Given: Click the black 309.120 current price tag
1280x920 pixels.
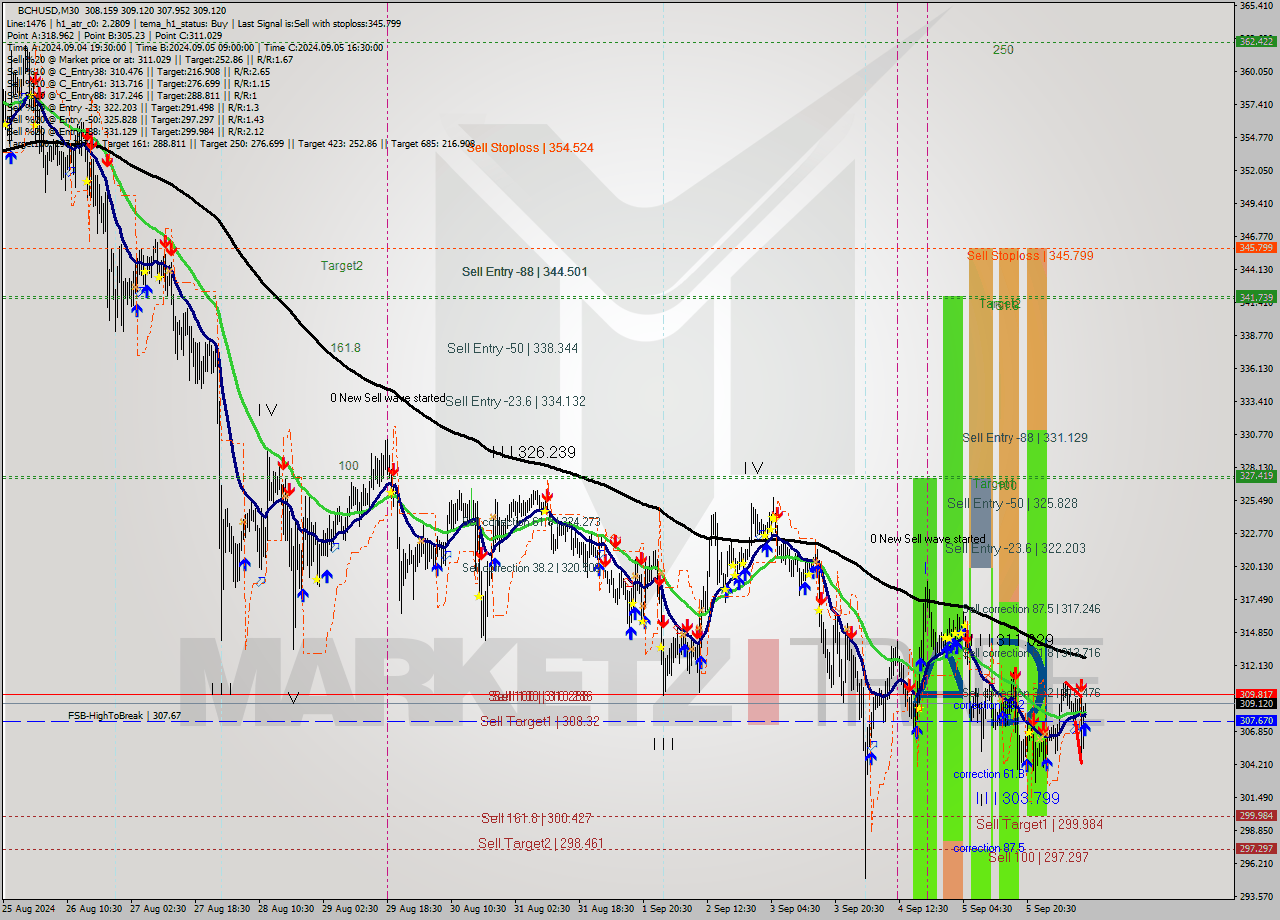Looking at the screenshot, I should click(1256, 704).
